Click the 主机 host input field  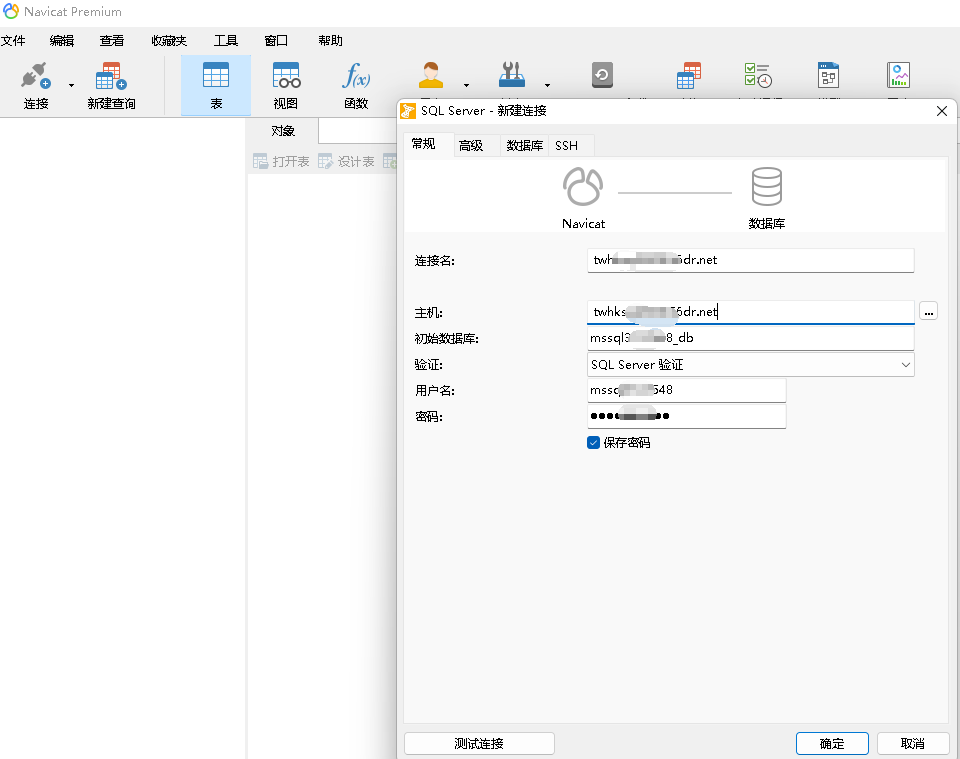[751, 312]
